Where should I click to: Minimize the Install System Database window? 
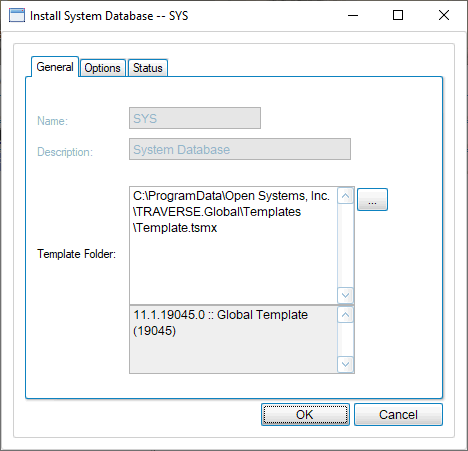[x=353, y=15]
